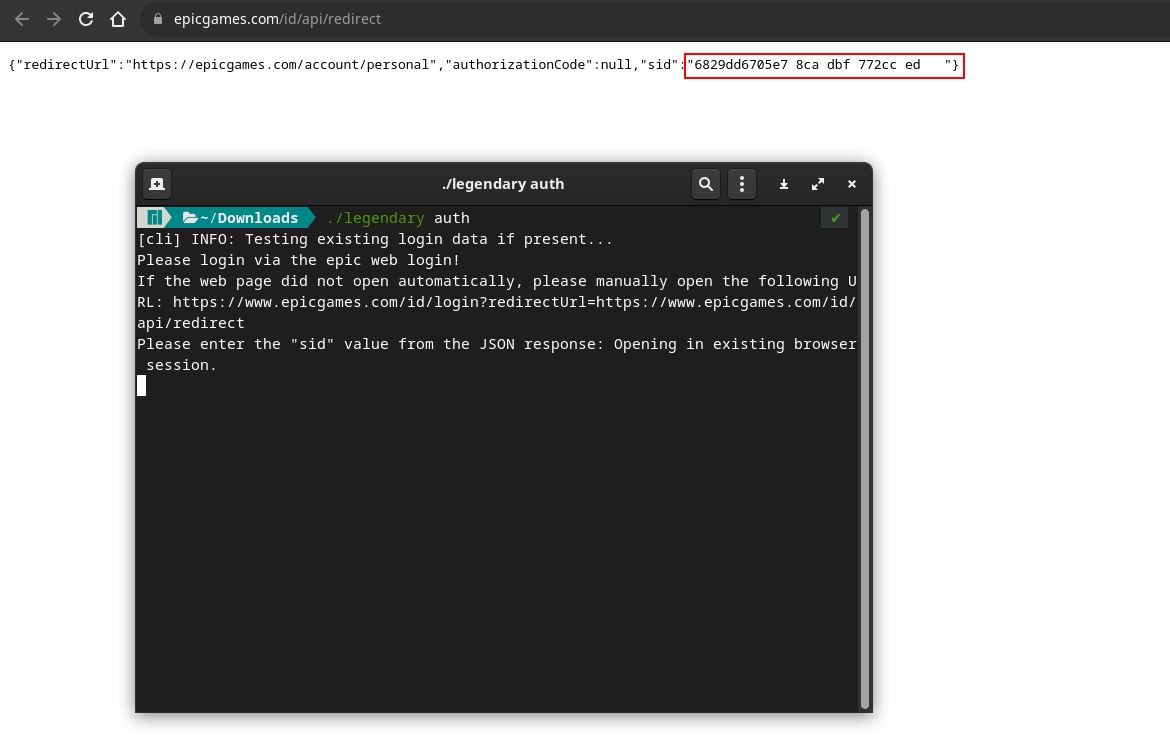This screenshot has height=751, width=1170.
Task: Open the terminal's three-dot menu
Action: (x=742, y=184)
